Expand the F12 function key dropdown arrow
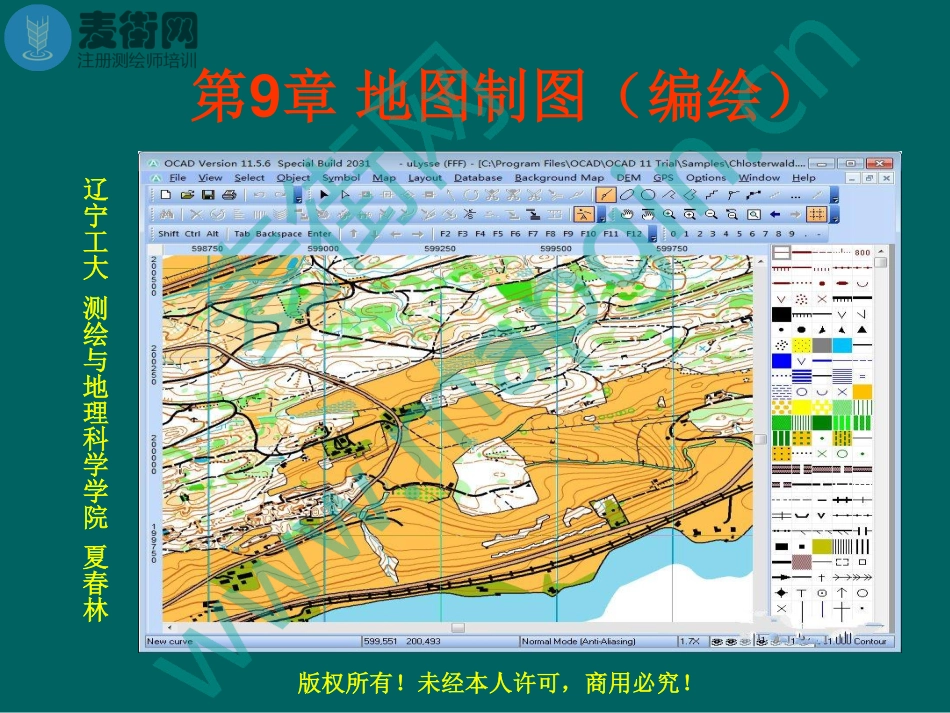This screenshot has height=713, width=950. tap(652, 233)
